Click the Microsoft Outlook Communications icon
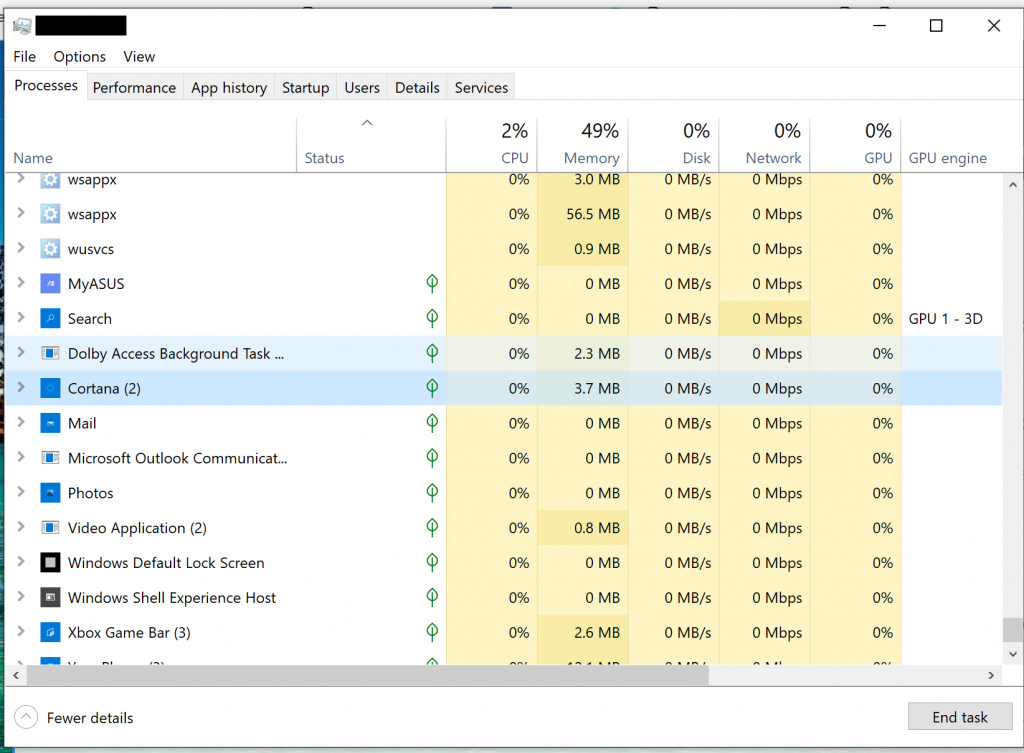This screenshot has height=753, width=1024. 50,458
